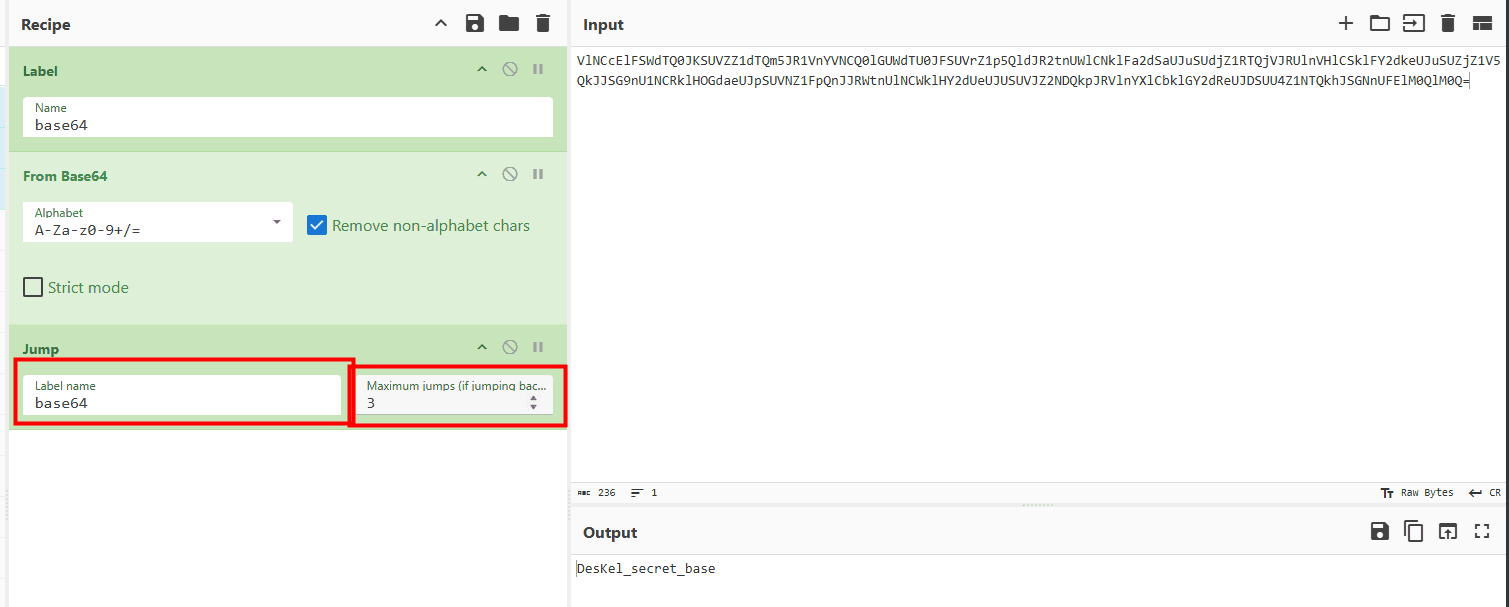Open a folder as input
1509x607 pixels.
click(x=1380, y=24)
